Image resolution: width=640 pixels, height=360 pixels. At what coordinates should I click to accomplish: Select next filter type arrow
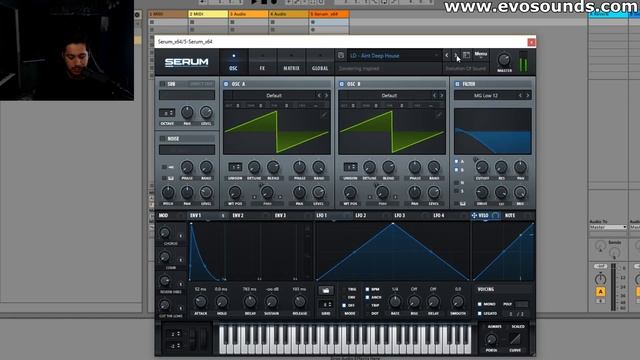(x=527, y=96)
